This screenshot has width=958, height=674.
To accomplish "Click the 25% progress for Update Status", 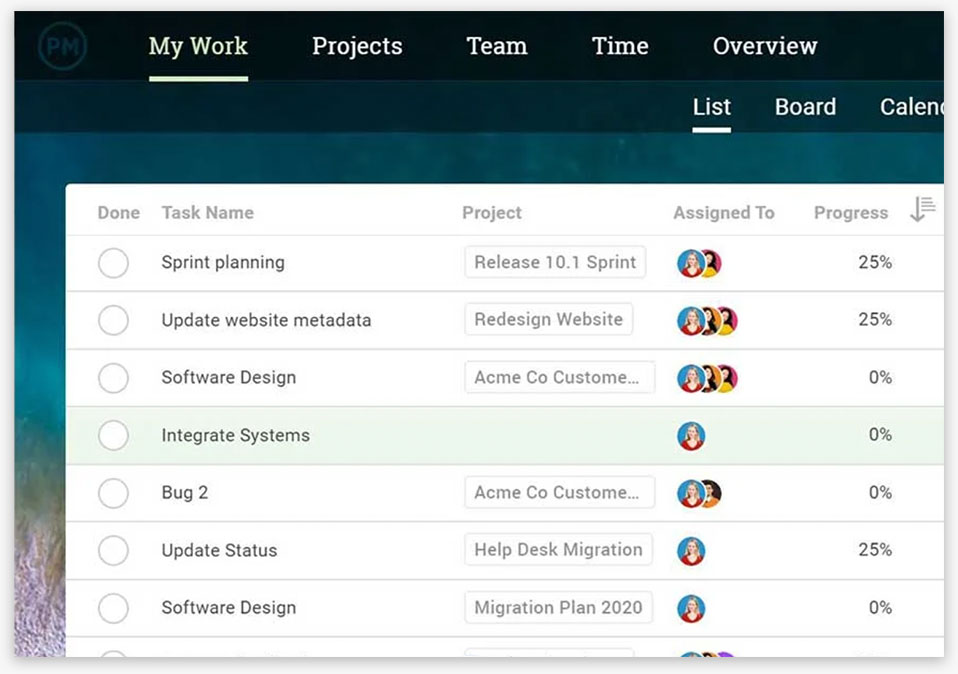I will click(875, 549).
